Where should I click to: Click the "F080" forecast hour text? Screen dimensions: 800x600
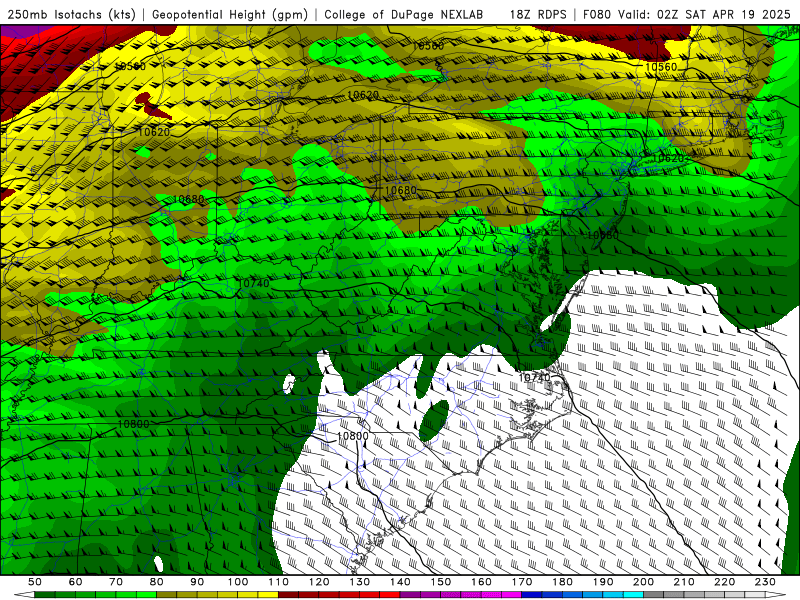(598, 15)
